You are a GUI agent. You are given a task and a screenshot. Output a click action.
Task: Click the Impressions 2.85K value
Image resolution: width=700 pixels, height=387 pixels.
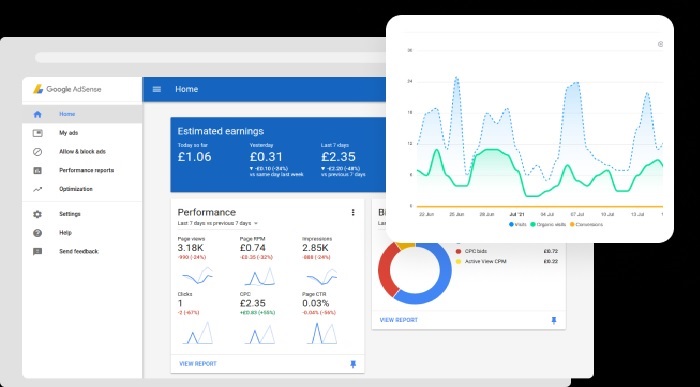(x=316, y=248)
